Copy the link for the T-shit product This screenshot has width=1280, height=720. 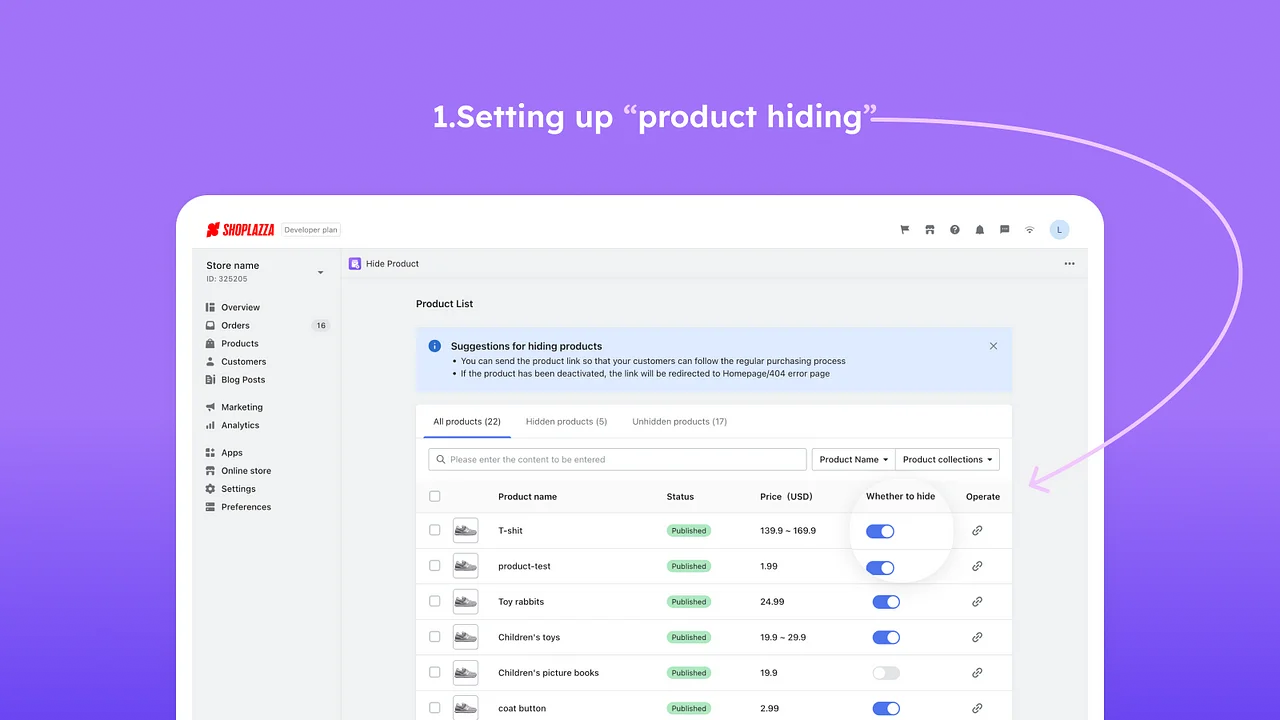tap(977, 531)
